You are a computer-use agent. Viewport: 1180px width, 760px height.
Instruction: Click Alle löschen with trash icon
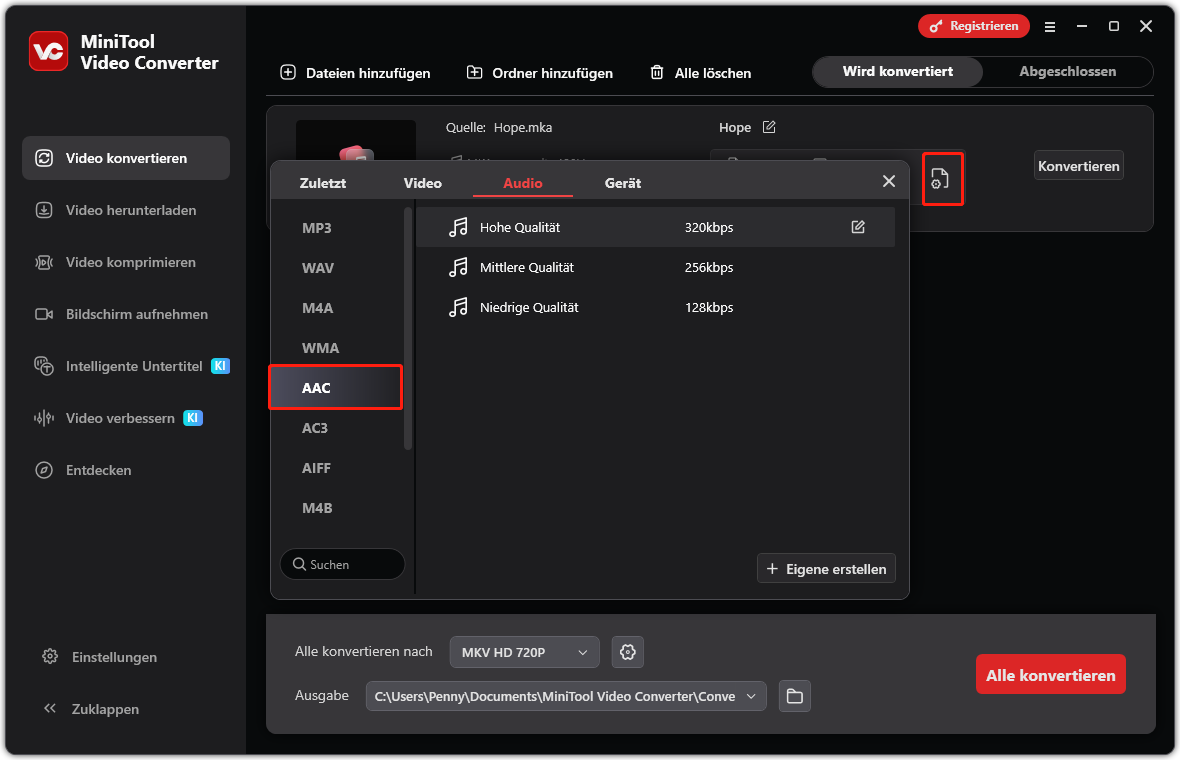701,73
